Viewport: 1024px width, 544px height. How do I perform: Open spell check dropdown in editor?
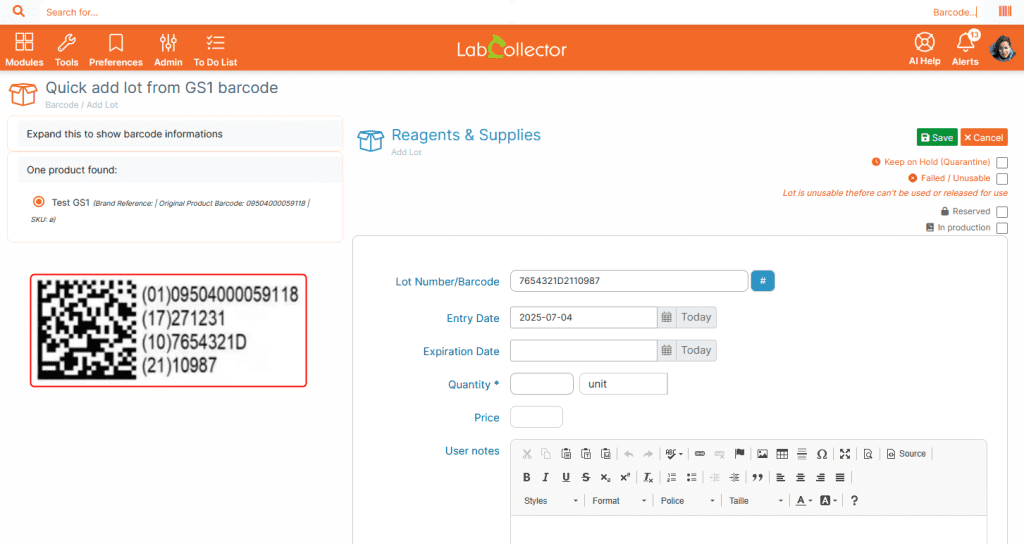674,454
